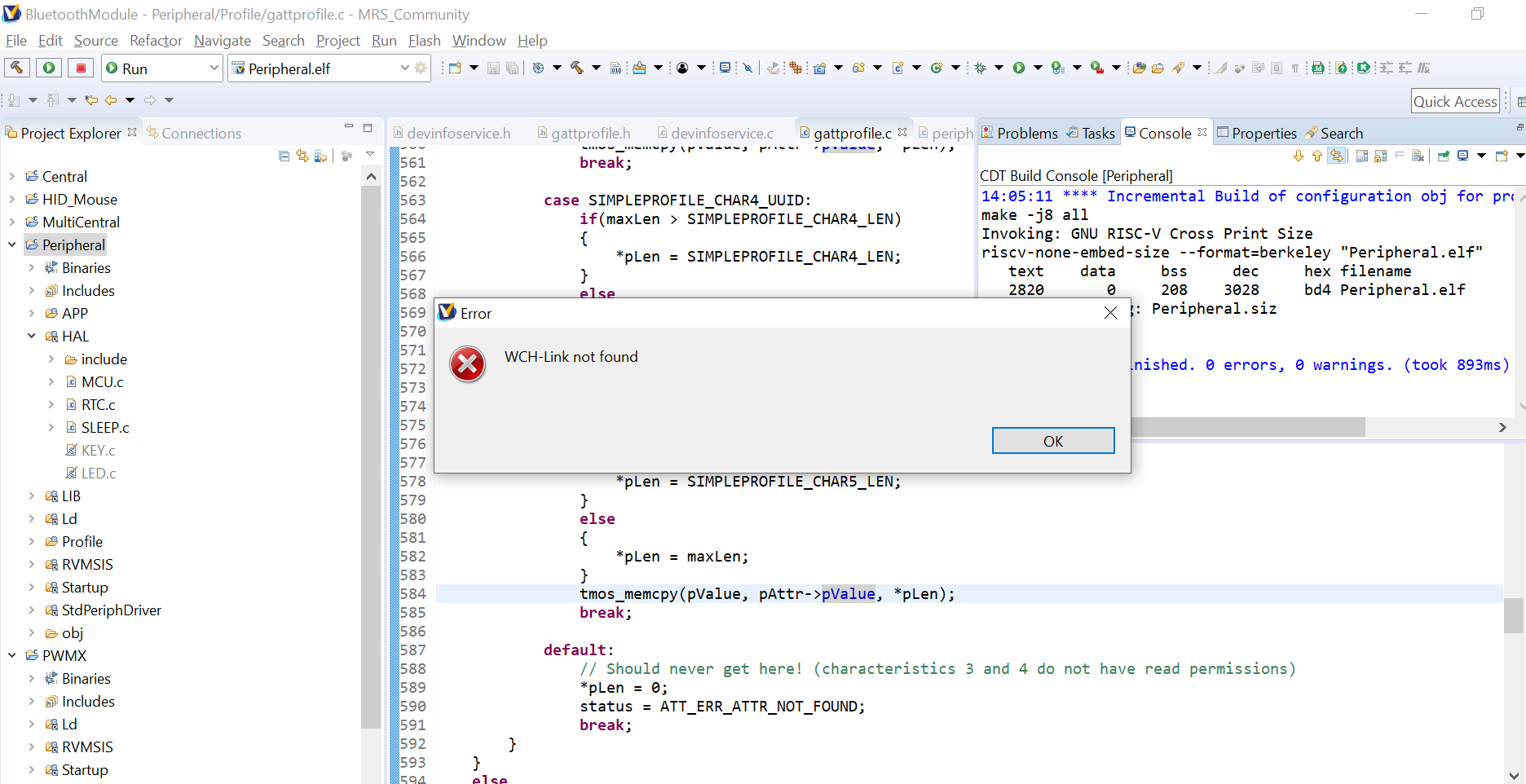The image size is (1526, 784).
Task: Toggle Link with Editor in Project Explorer
Action: pyautogui.click(x=302, y=156)
